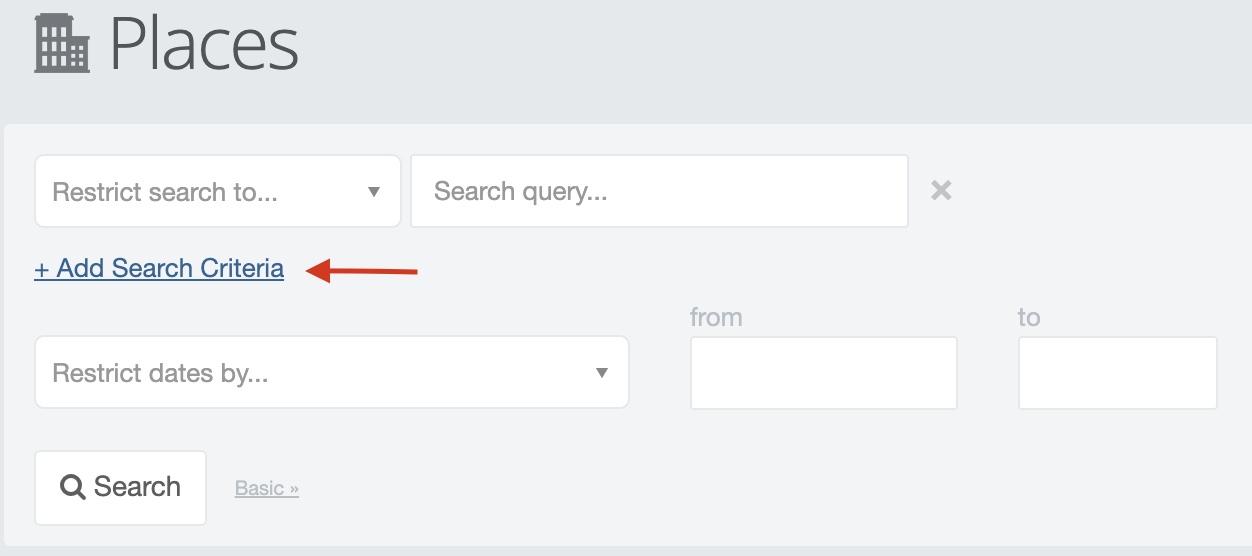Click the double chevron after Basic
1252x556 pixels.
[294, 489]
